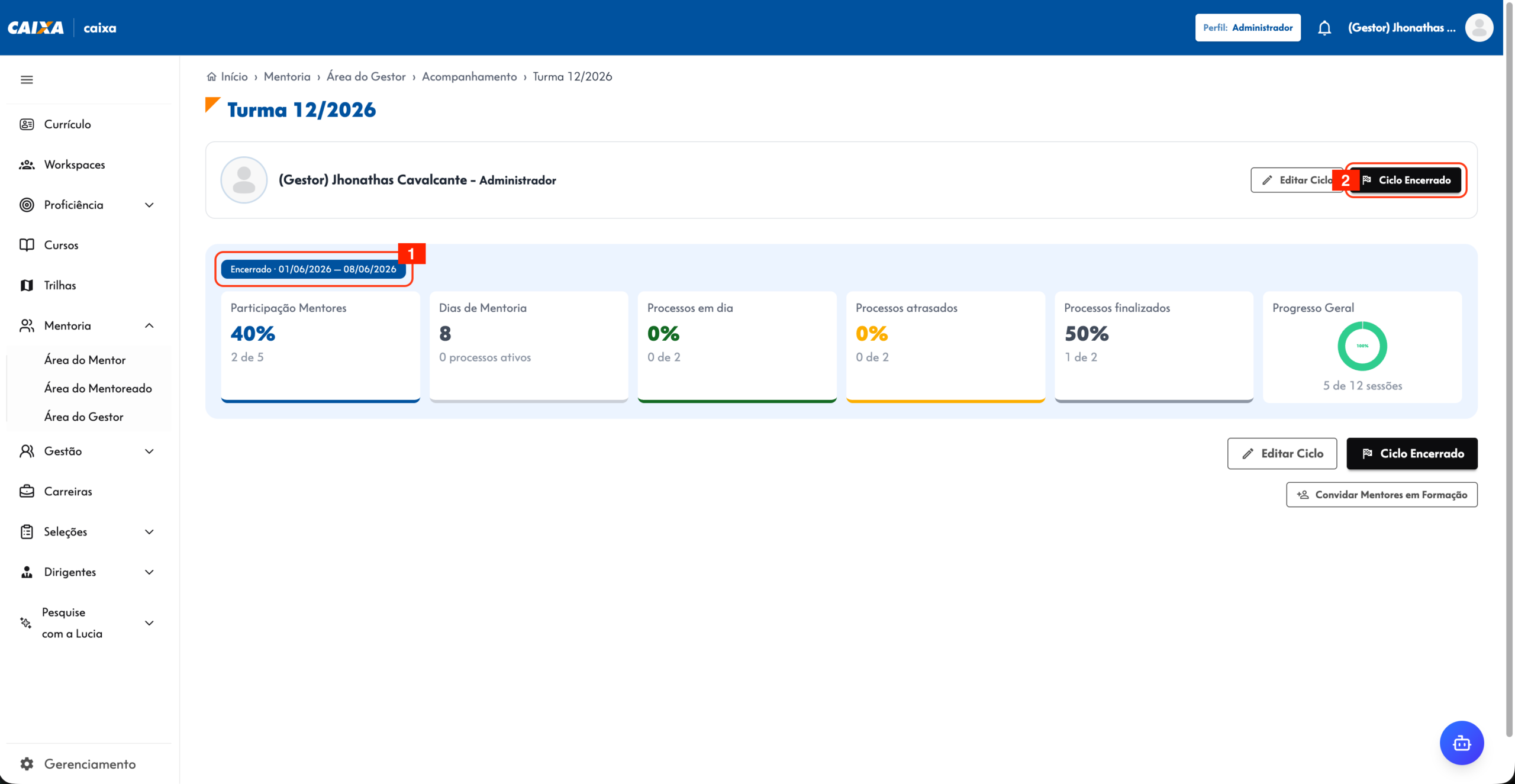The height and width of the screenshot is (784, 1515).
Task: Click the user avatar in header
Action: coord(1479,28)
